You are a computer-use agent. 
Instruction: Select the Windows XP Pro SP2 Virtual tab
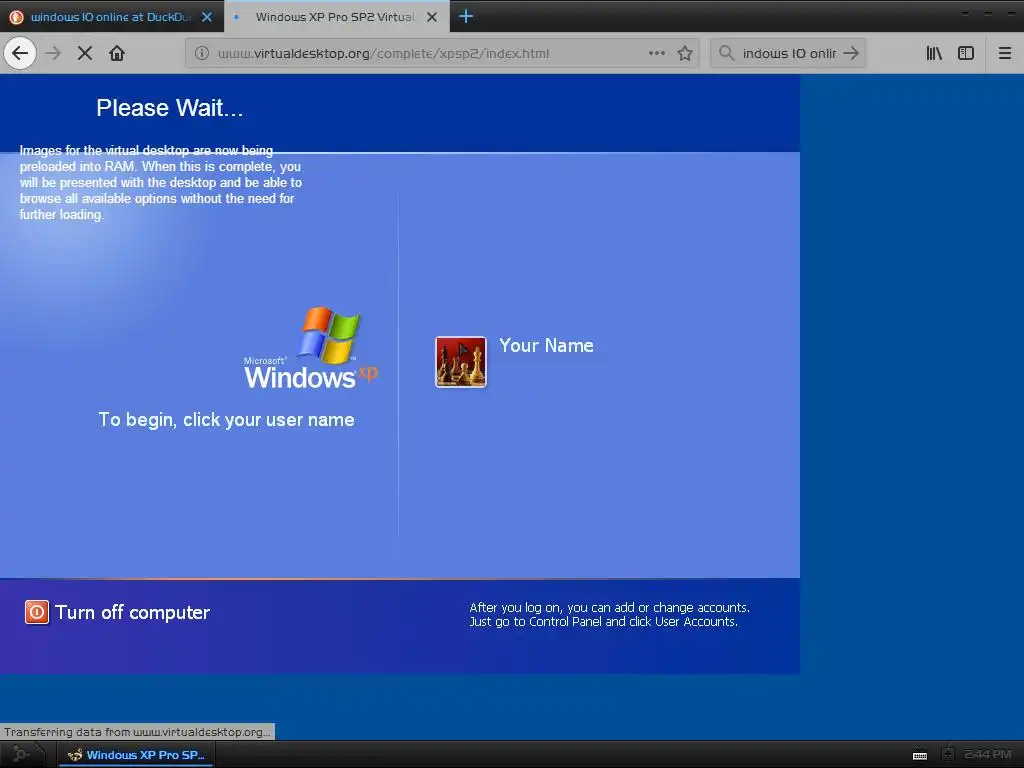336,16
